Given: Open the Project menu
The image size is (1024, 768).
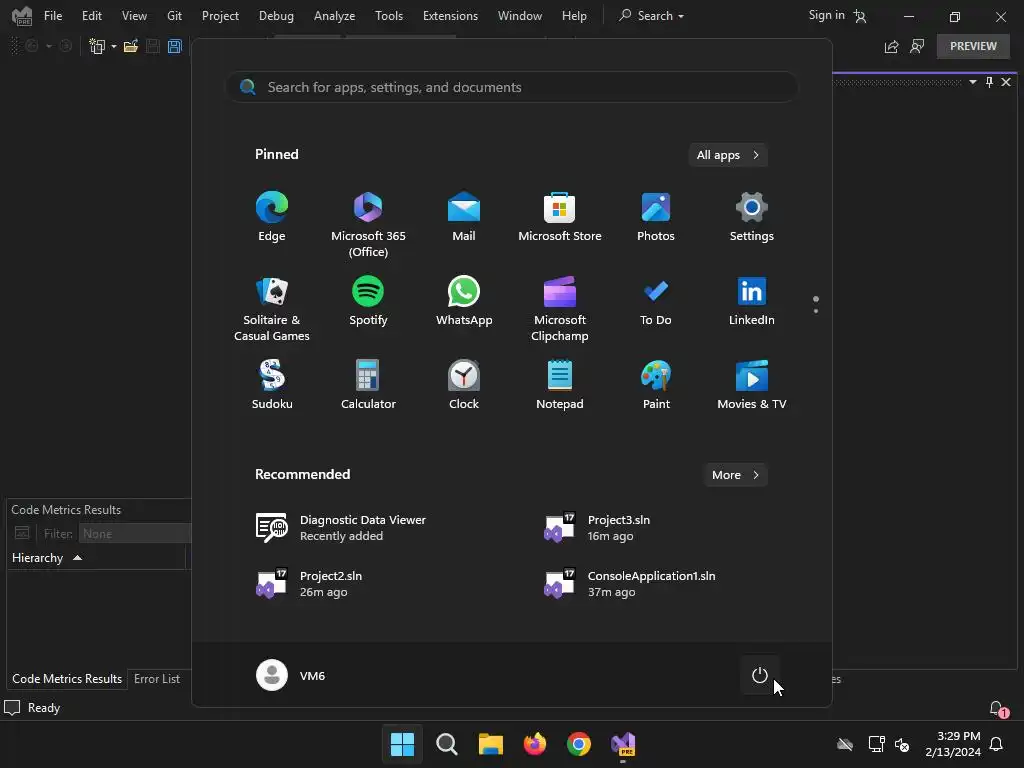Looking at the screenshot, I should tap(220, 16).
